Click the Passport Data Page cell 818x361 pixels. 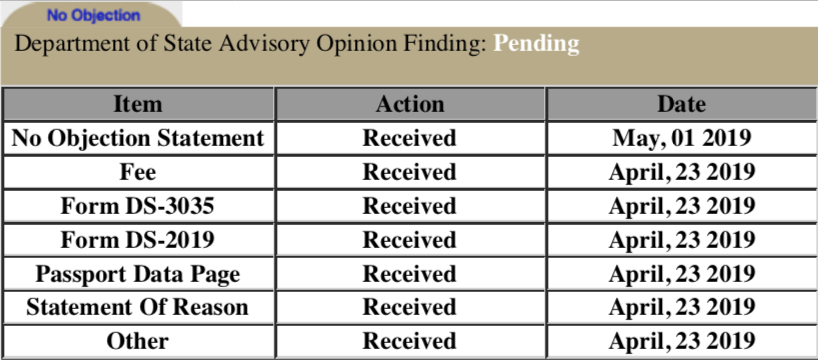tap(138, 274)
